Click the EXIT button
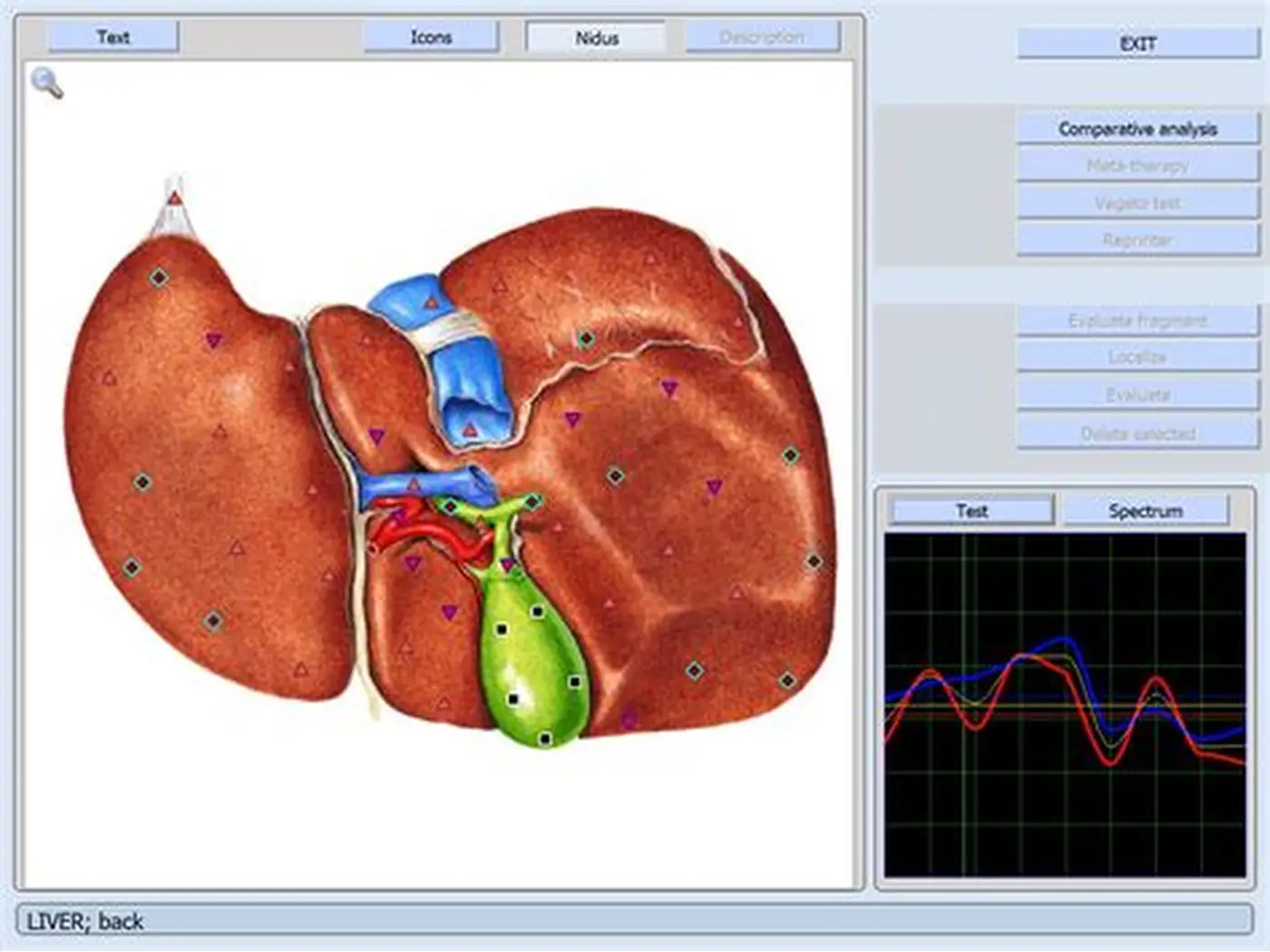Screen dimensions: 1270x952 pos(1138,44)
